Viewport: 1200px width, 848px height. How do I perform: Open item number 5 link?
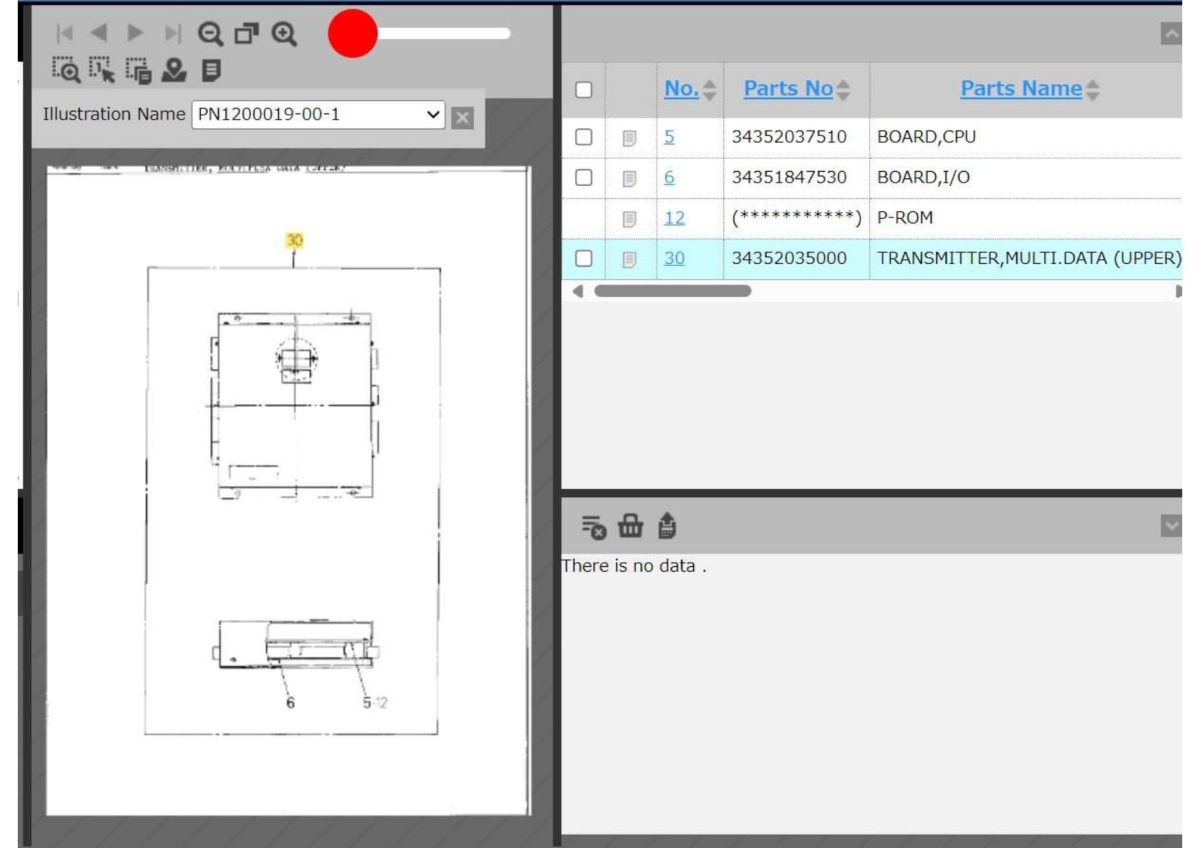click(x=669, y=138)
